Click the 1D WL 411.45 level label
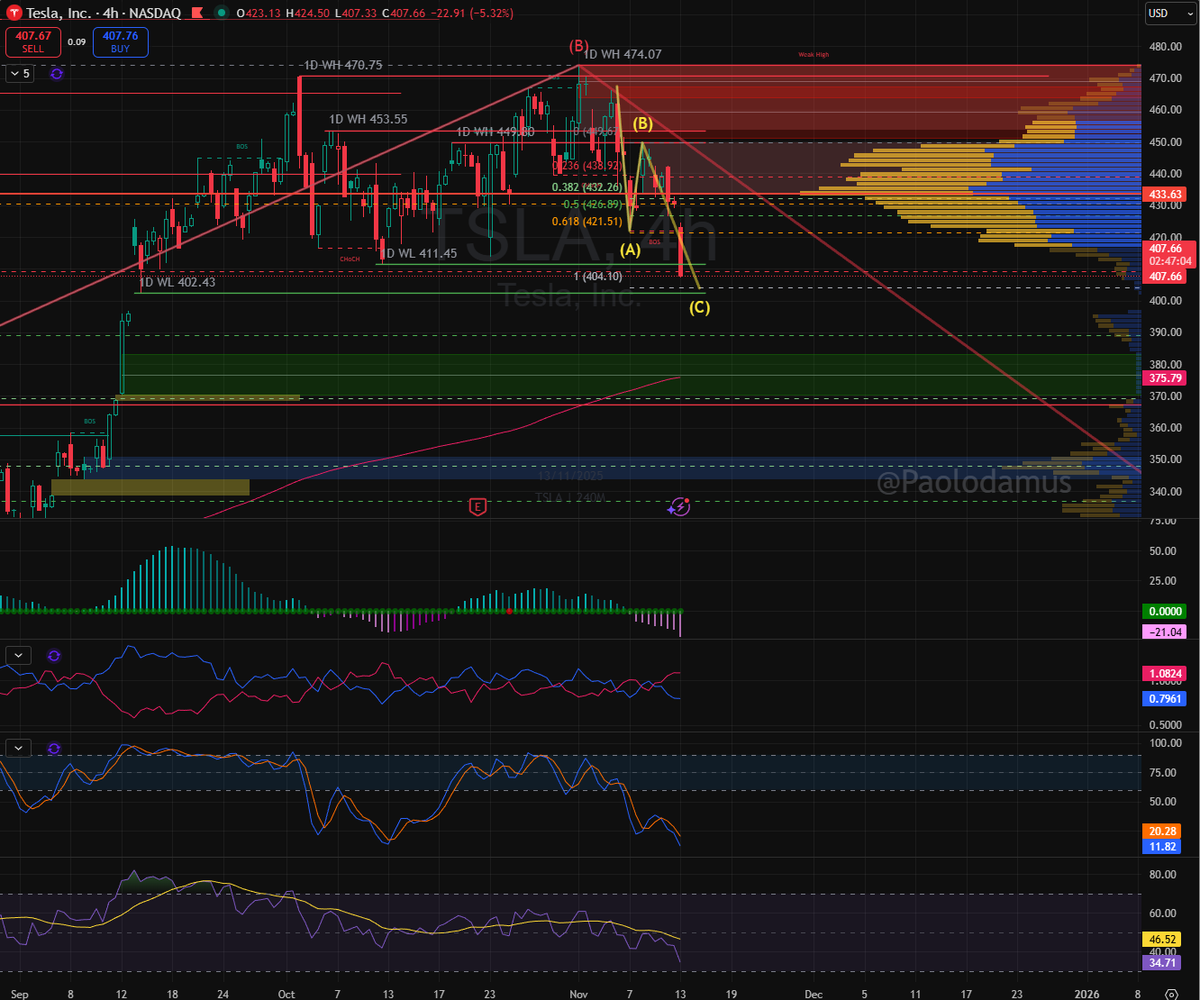The width and height of the screenshot is (1200, 1000). pyautogui.click(x=418, y=254)
